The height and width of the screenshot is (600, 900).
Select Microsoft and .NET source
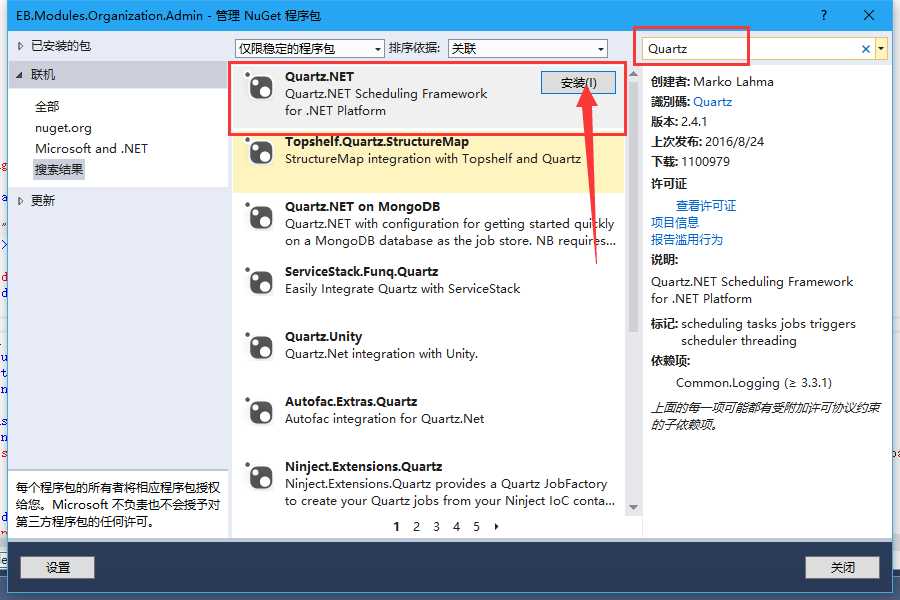[x=91, y=149]
